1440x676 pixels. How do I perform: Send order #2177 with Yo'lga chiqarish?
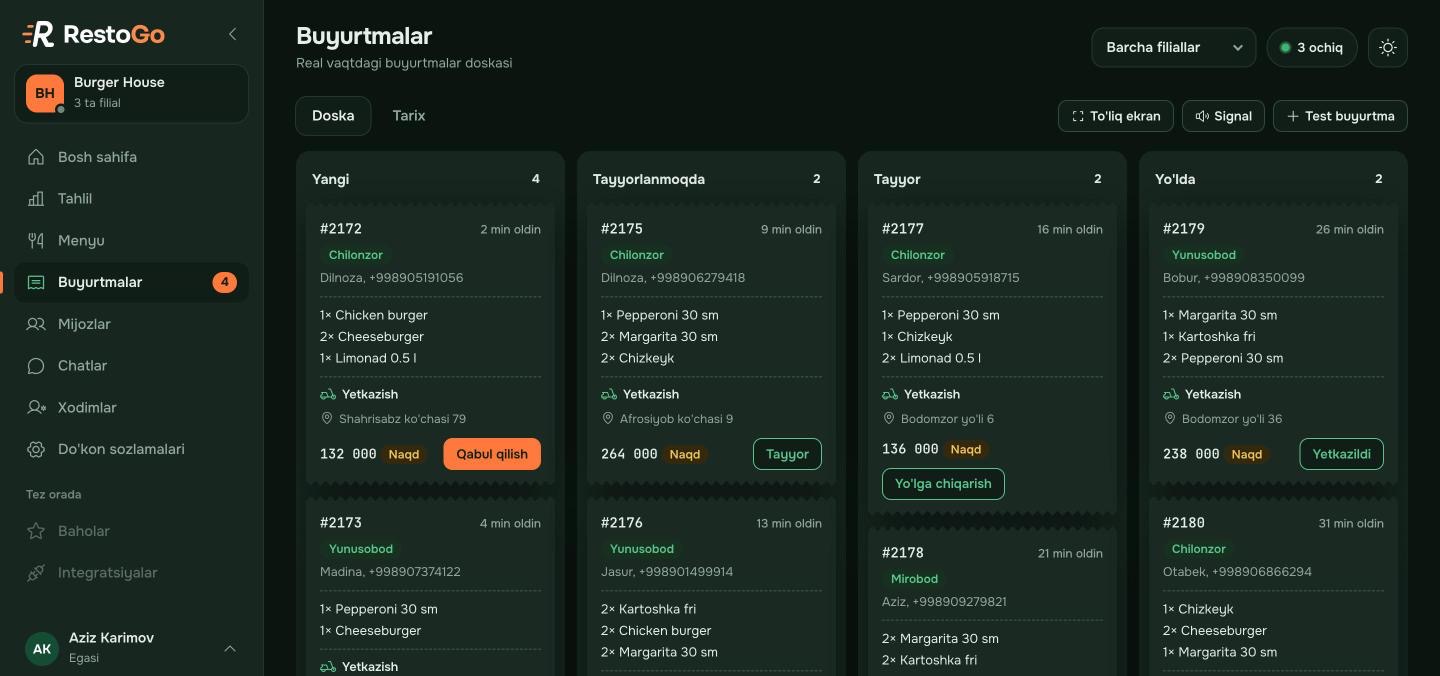943,484
